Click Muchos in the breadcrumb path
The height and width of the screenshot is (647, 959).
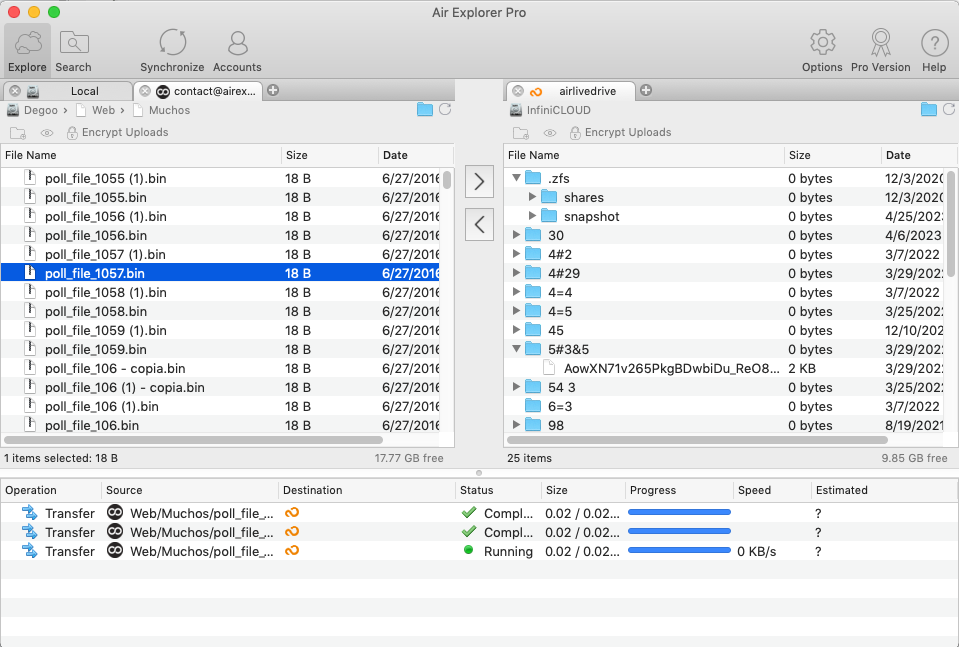[x=169, y=110]
